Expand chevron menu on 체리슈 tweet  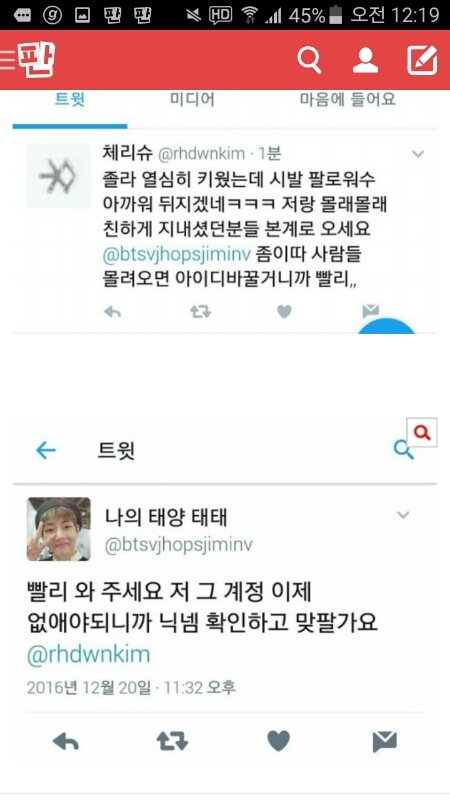click(418, 154)
